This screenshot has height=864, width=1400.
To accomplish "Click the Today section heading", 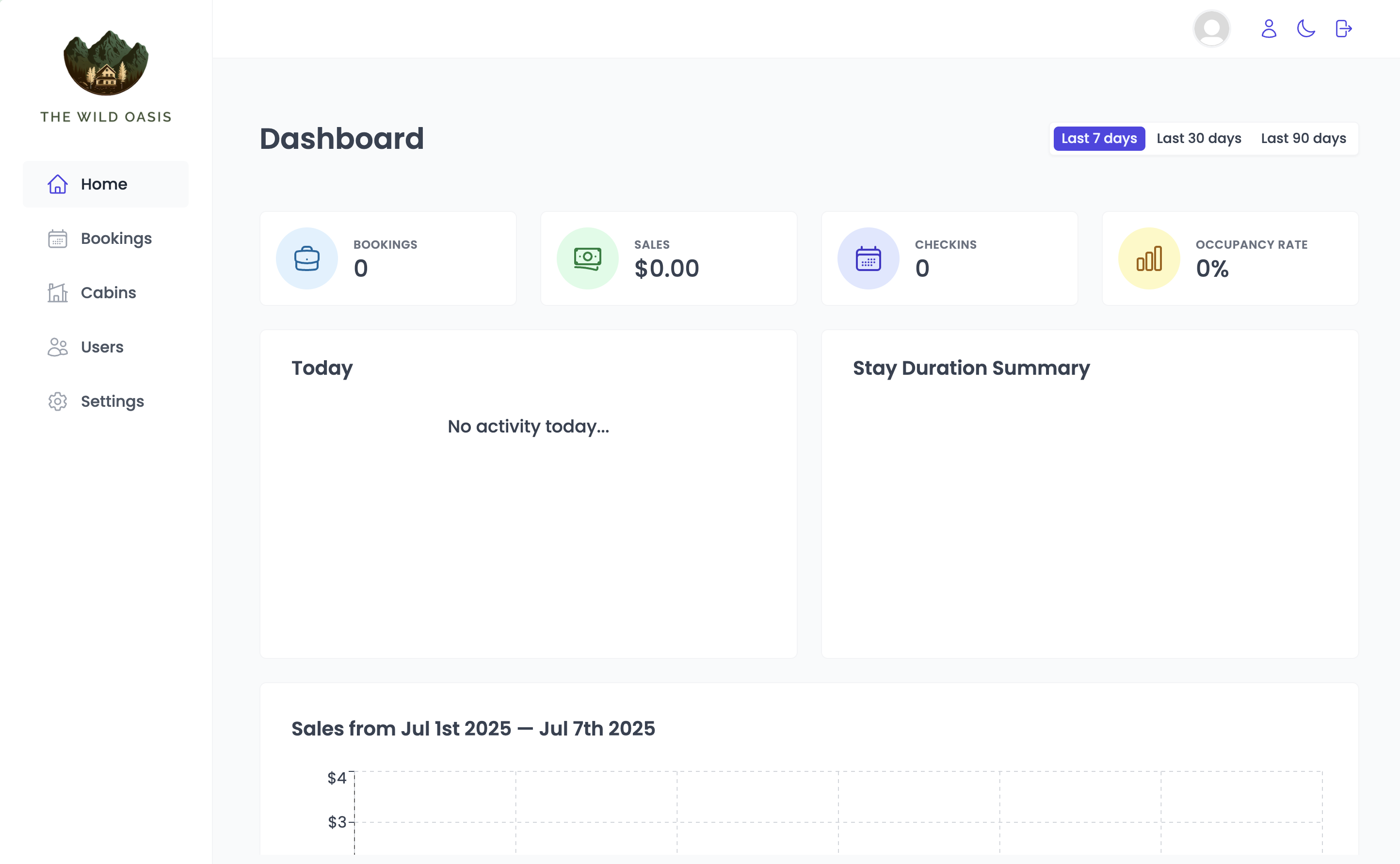I will point(322,368).
